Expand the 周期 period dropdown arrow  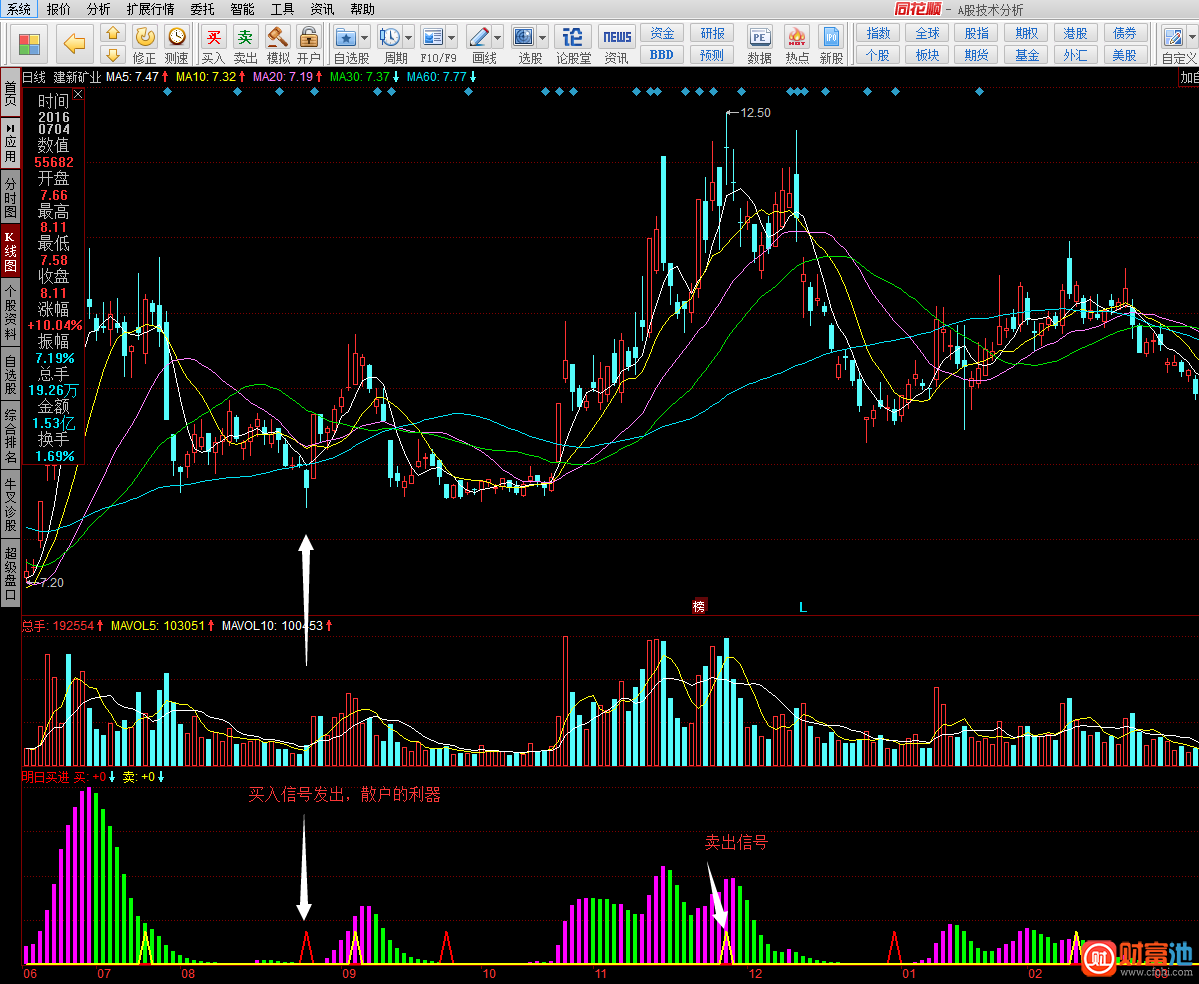408,37
